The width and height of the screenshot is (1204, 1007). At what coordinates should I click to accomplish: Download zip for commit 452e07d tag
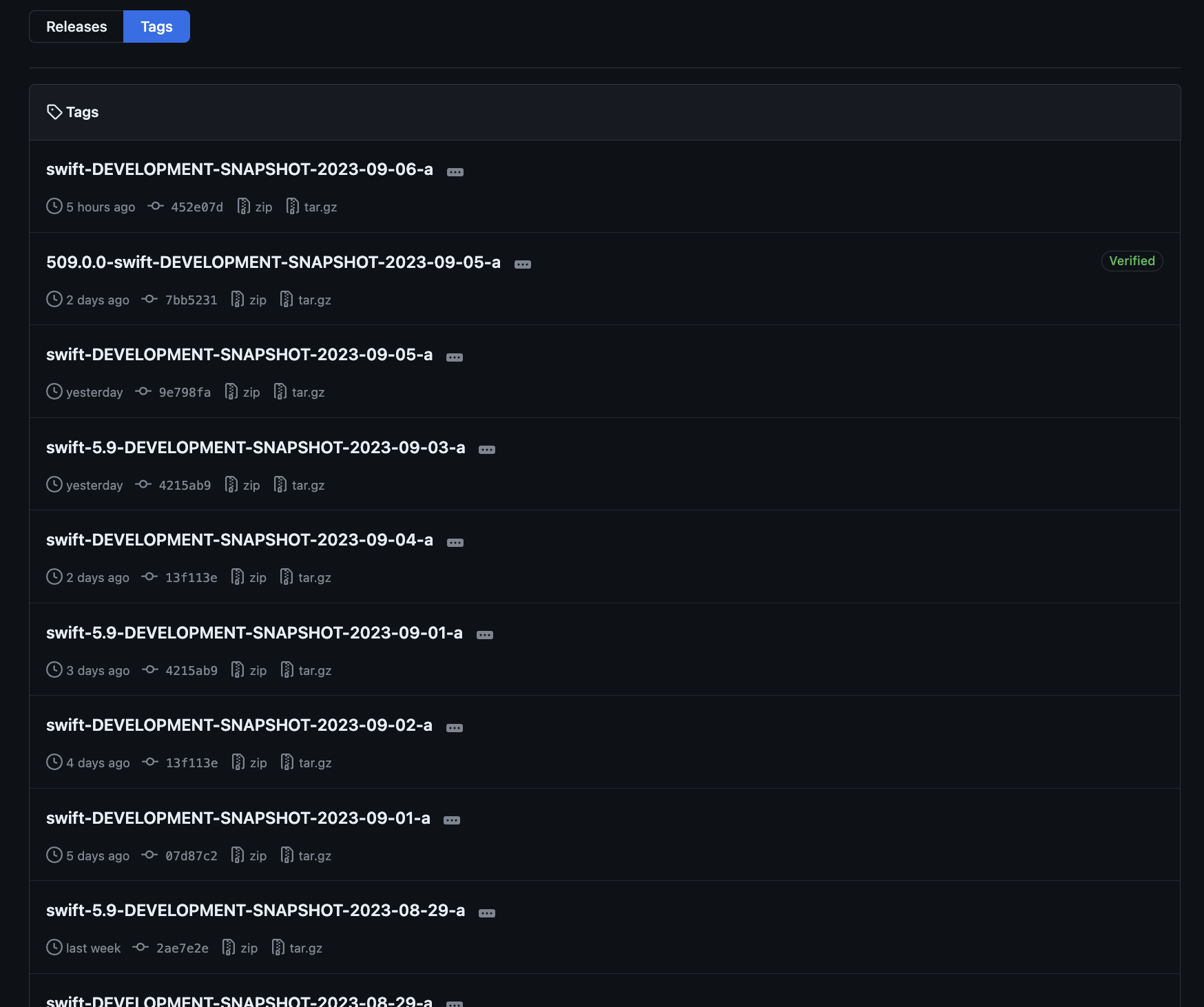click(255, 207)
